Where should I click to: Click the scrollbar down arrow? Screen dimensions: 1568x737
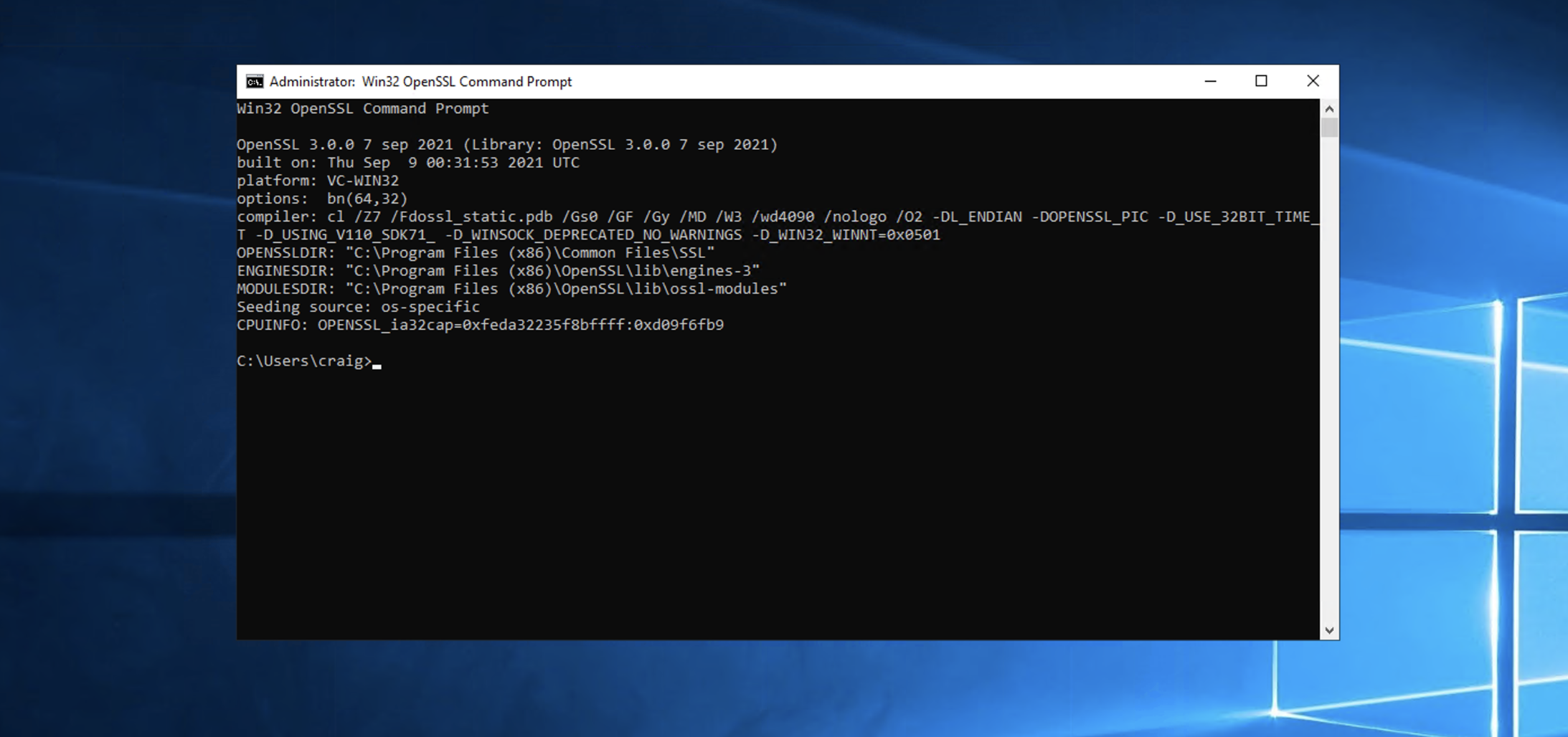[1329, 630]
